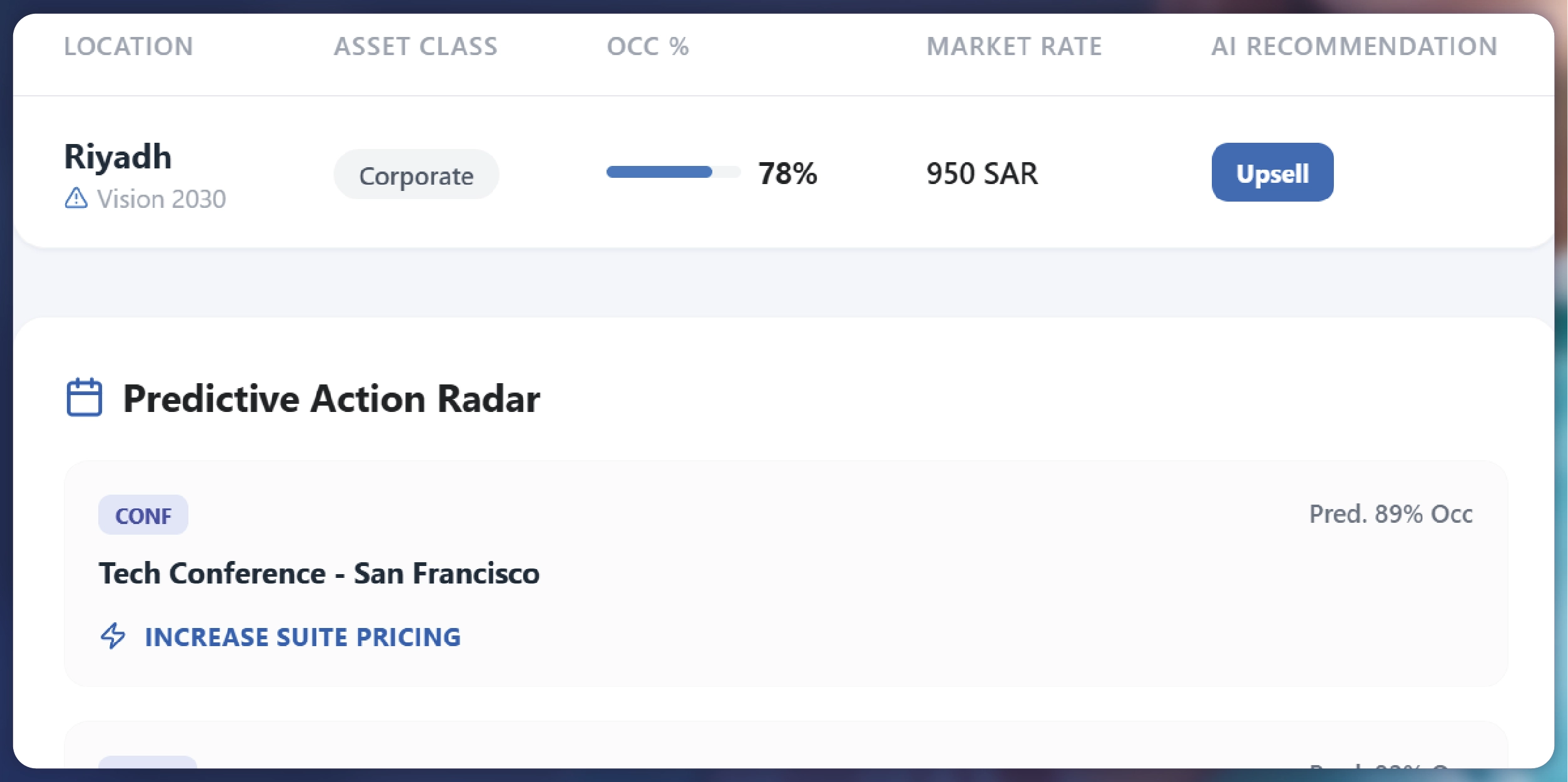Click the Pred. 89% Occ forecast label
The width and height of the screenshot is (1568, 782).
click(1391, 514)
